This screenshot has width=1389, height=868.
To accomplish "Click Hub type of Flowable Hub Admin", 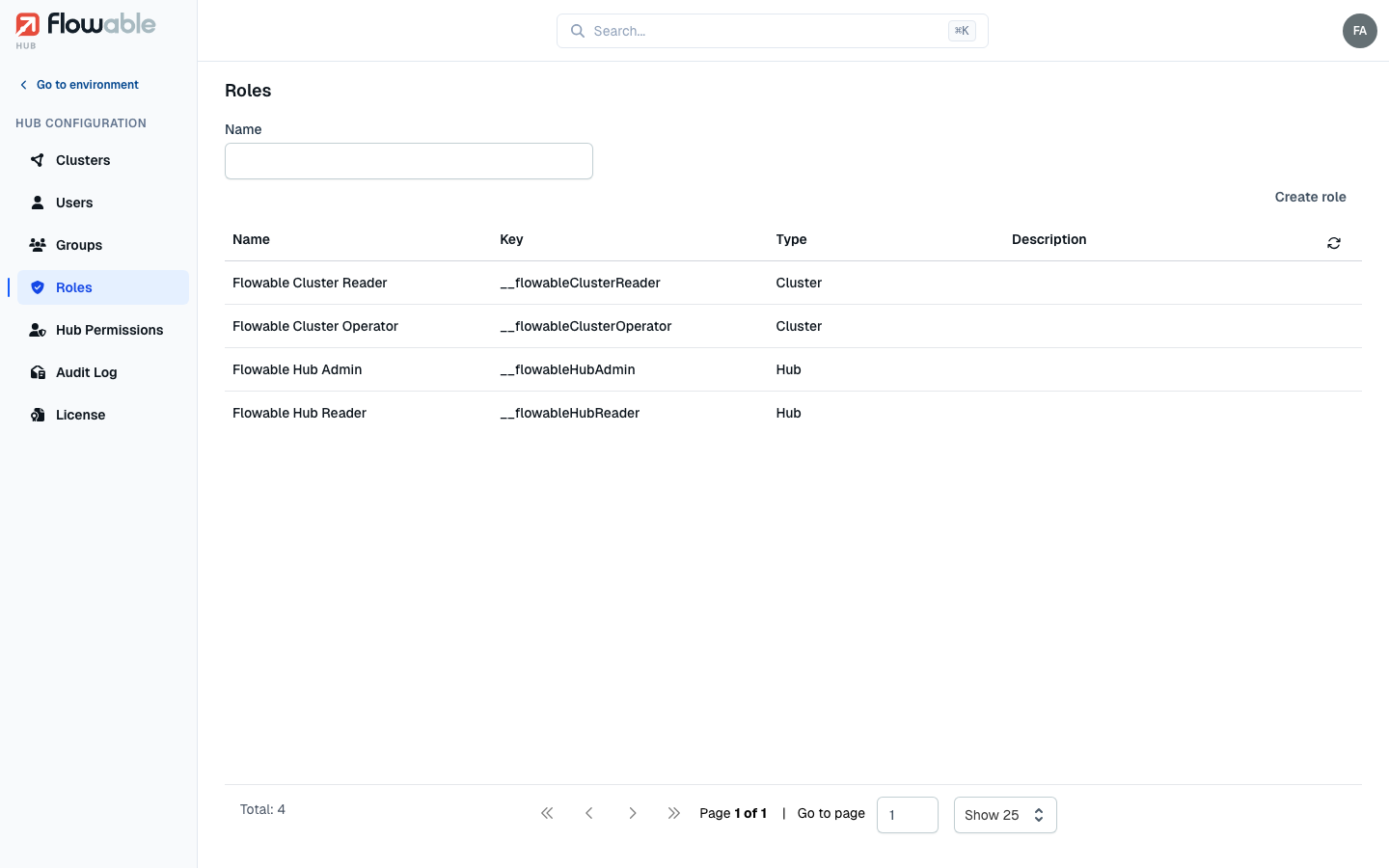I will (x=788, y=369).
